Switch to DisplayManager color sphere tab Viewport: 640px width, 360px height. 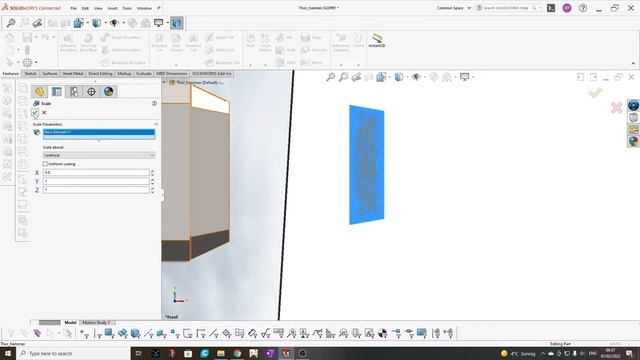(x=108, y=91)
